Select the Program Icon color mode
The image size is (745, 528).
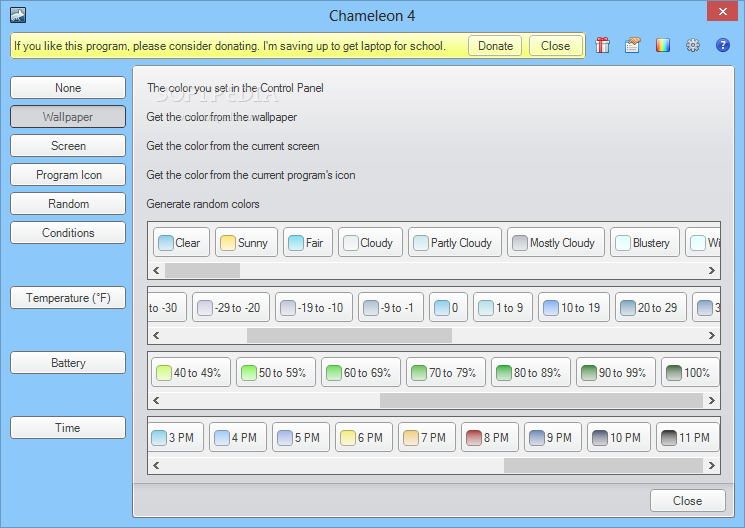pos(68,175)
